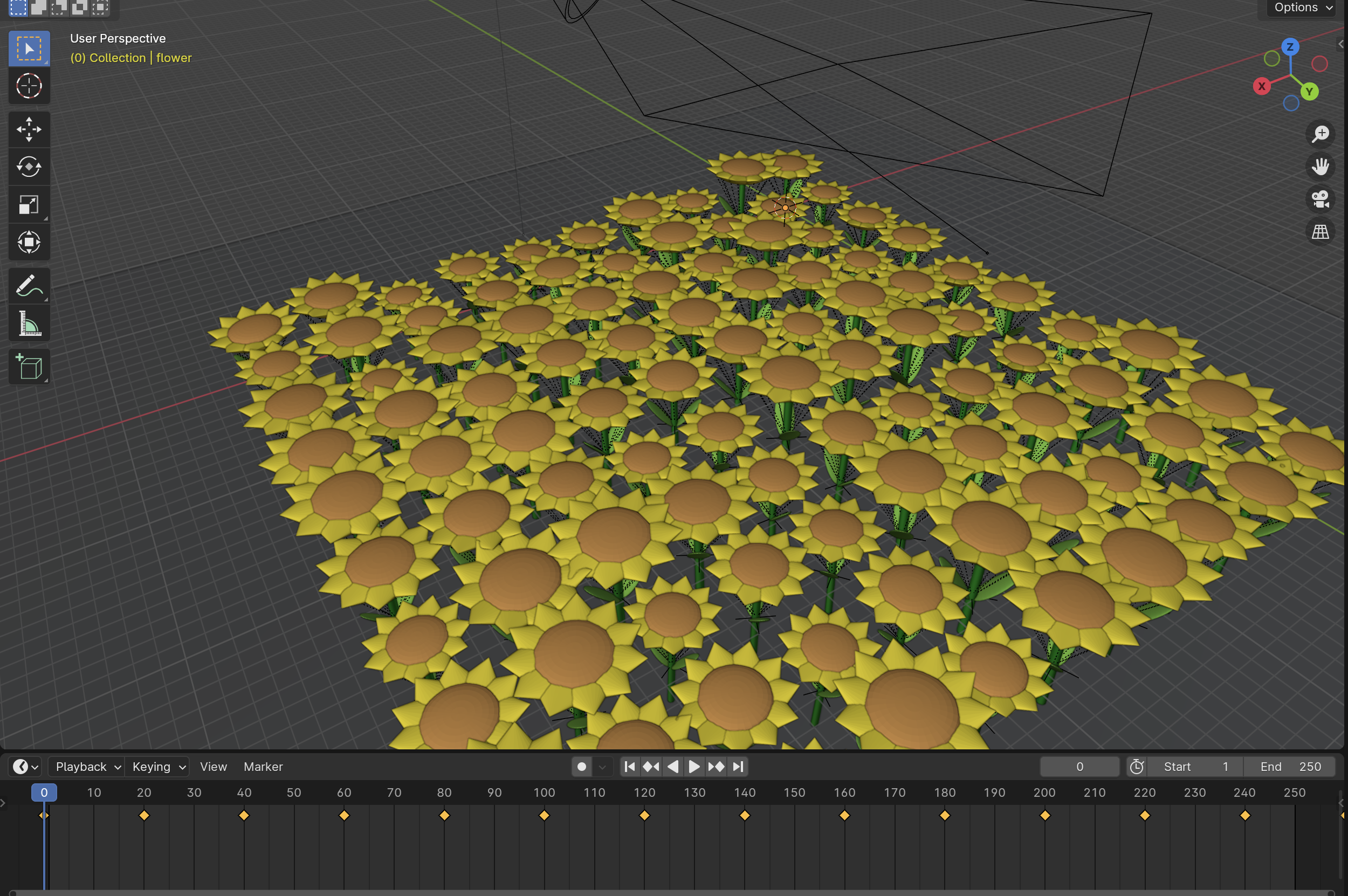Click the 3D cursor on the flowers
Screen dimensions: 1348x896
click(x=785, y=208)
